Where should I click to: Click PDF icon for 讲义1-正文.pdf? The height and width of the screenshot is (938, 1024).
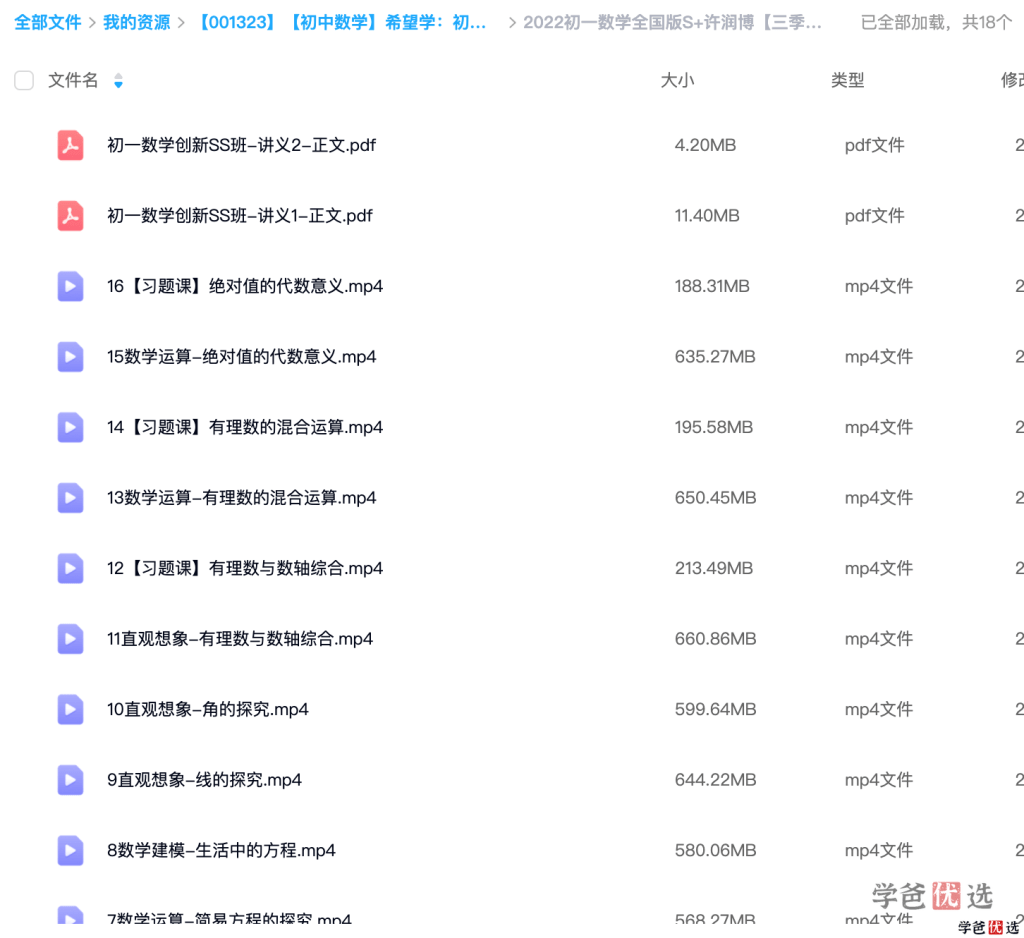click(71, 216)
